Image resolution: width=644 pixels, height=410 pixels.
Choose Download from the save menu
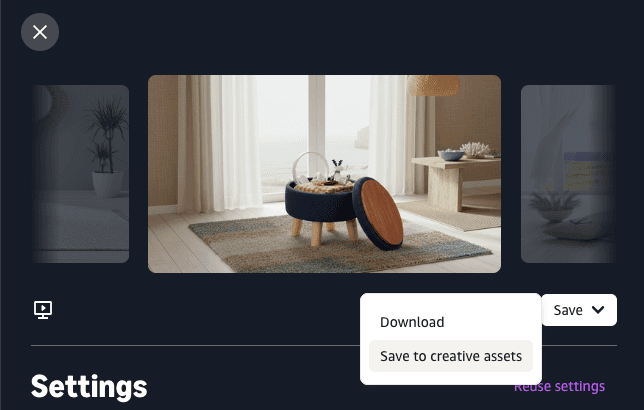coord(412,322)
